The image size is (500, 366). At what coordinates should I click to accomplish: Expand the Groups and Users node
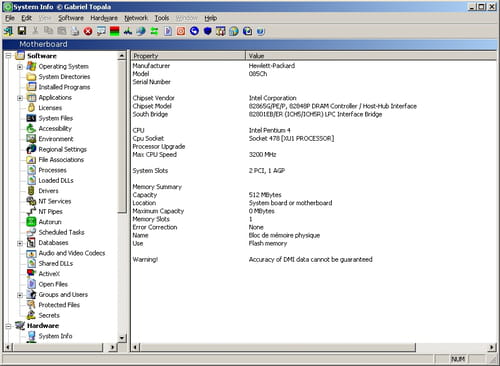(x=20, y=295)
